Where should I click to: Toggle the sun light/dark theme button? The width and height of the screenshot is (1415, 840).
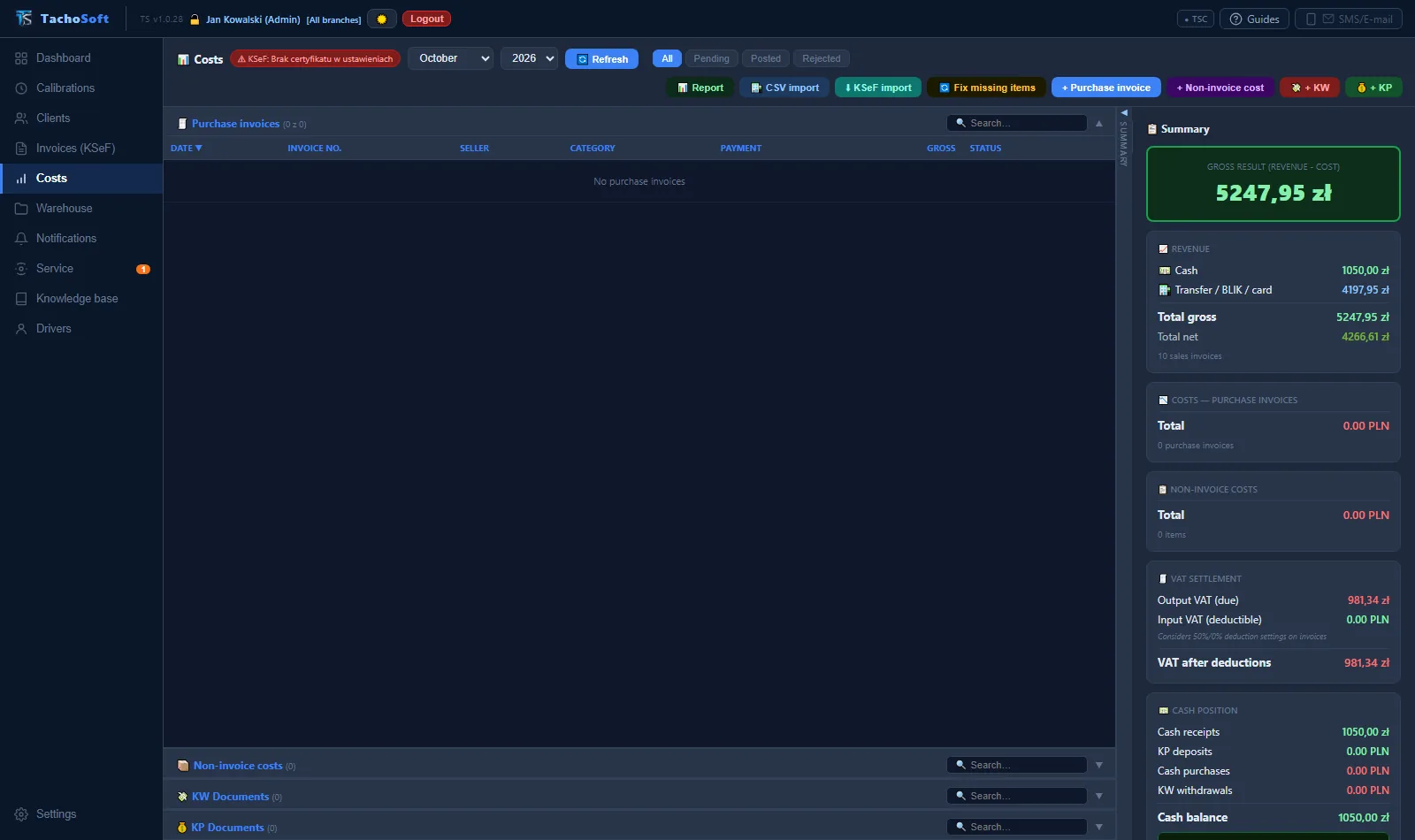pos(382,19)
